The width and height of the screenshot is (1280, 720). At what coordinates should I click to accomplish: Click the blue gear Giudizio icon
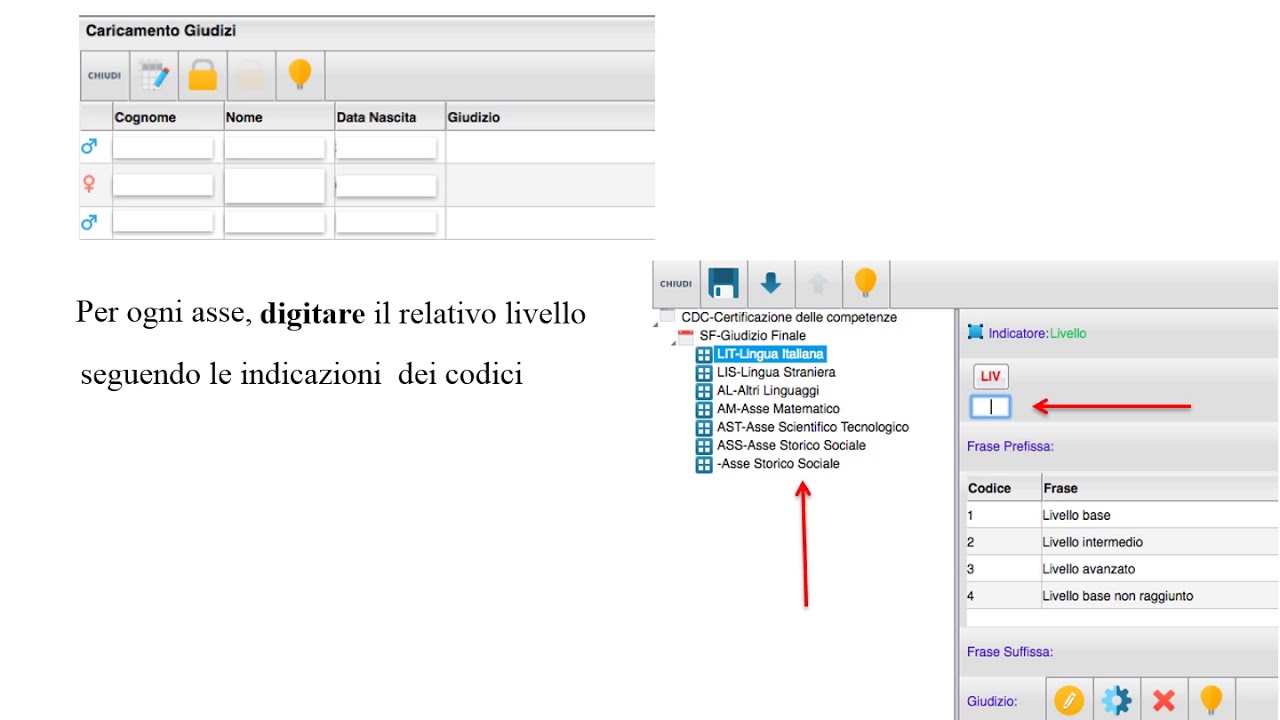pos(1116,700)
